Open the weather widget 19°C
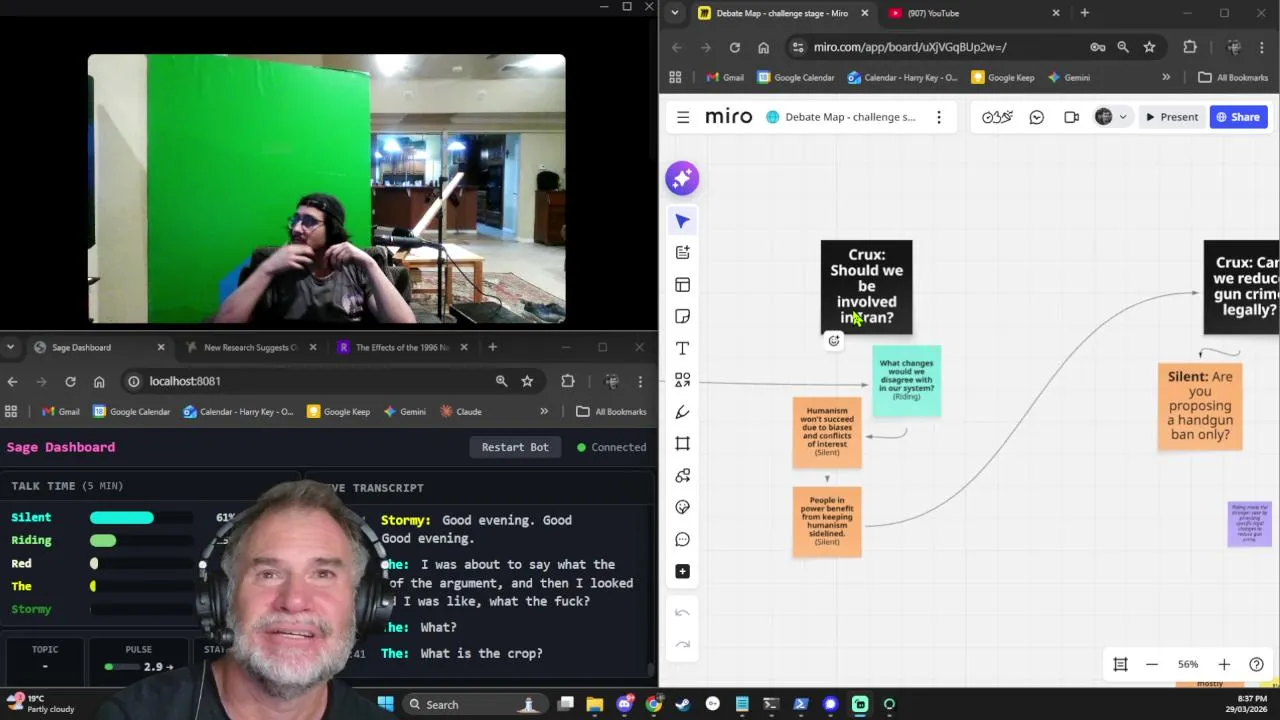 38,703
